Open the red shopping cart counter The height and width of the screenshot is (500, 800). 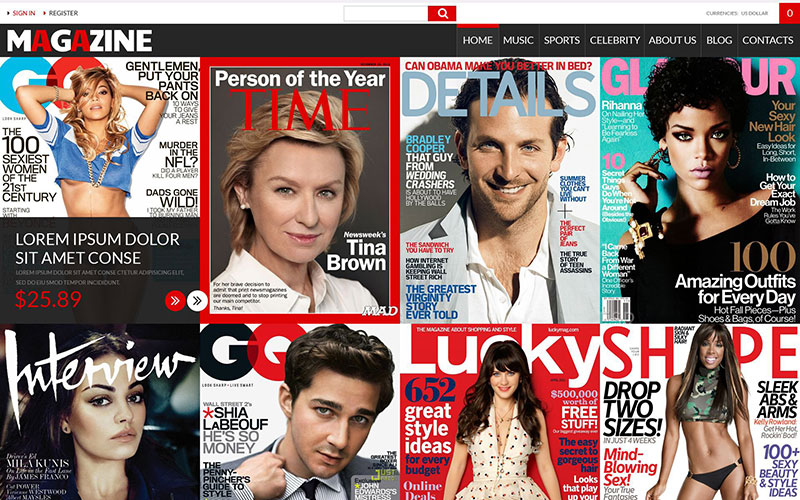[x=789, y=13]
